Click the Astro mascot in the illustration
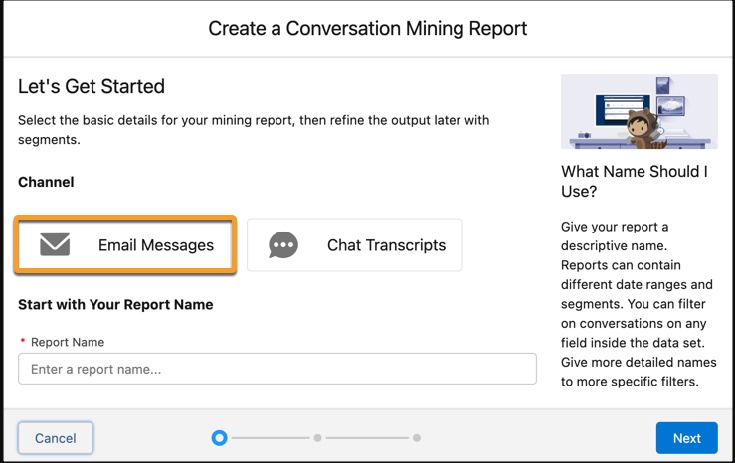This screenshot has height=463, width=735. [x=644, y=129]
